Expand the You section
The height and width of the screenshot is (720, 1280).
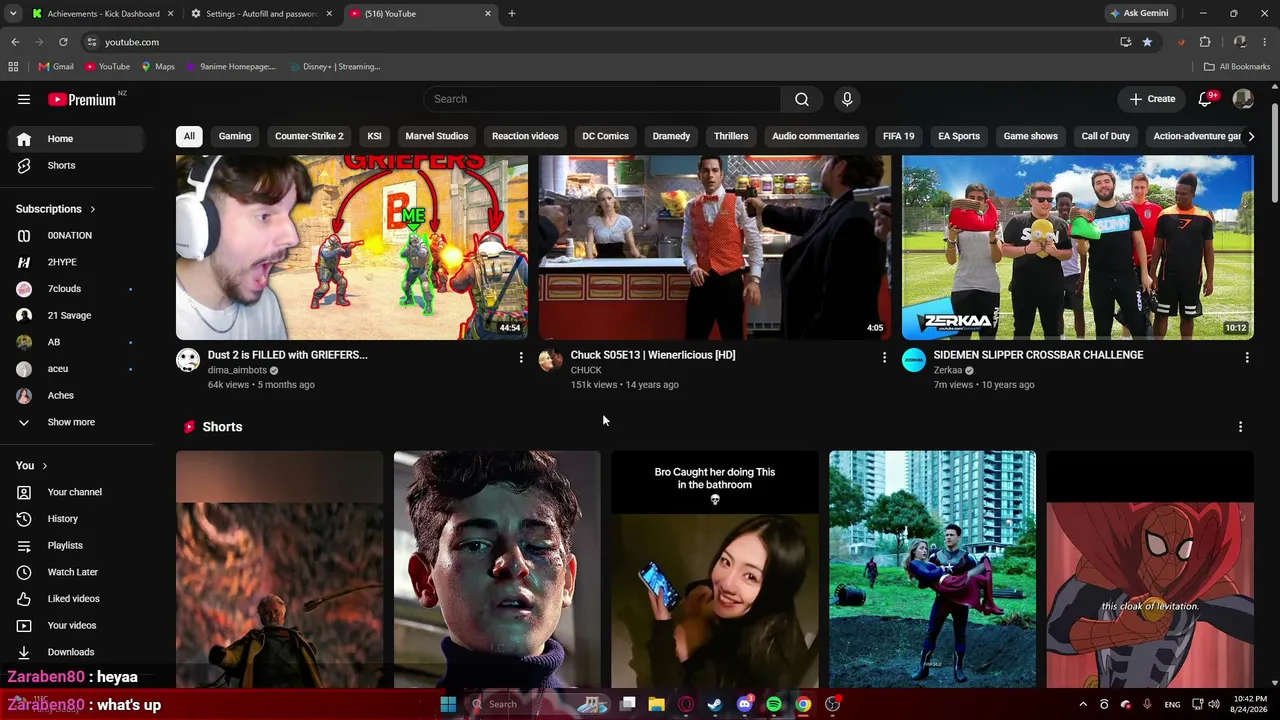point(32,465)
